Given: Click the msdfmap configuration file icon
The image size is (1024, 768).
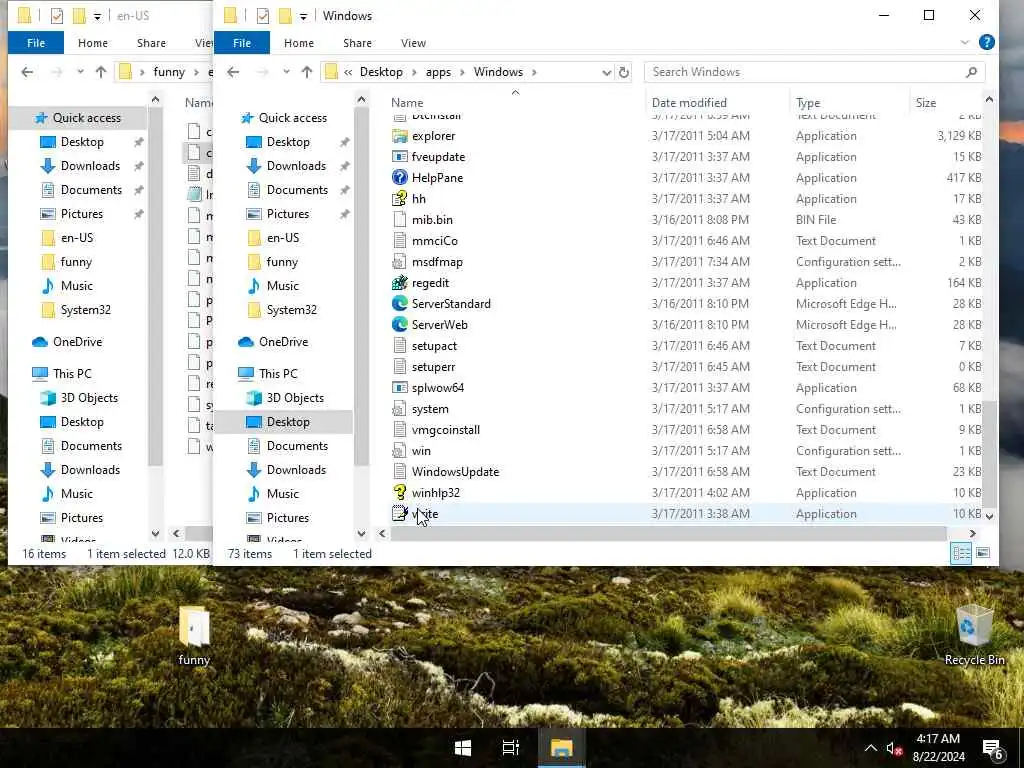Looking at the screenshot, I should [x=400, y=262].
